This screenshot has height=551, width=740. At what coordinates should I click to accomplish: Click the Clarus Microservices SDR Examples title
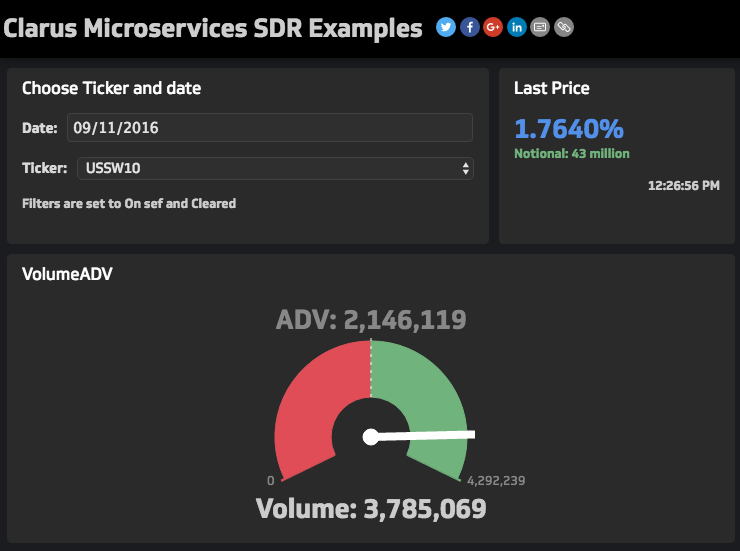[x=213, y=28]
